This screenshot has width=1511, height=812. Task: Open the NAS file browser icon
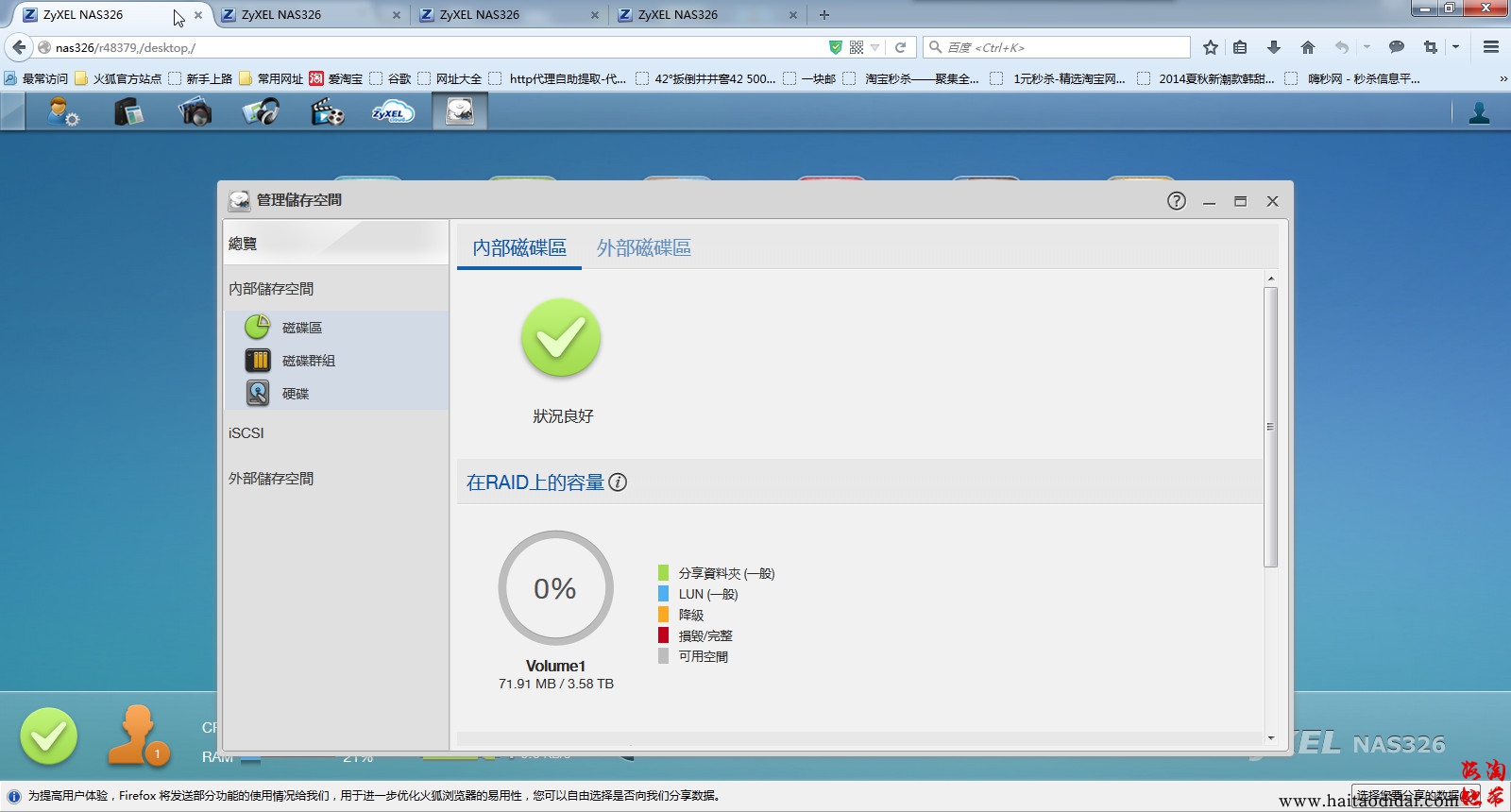(x=128, y=112)
